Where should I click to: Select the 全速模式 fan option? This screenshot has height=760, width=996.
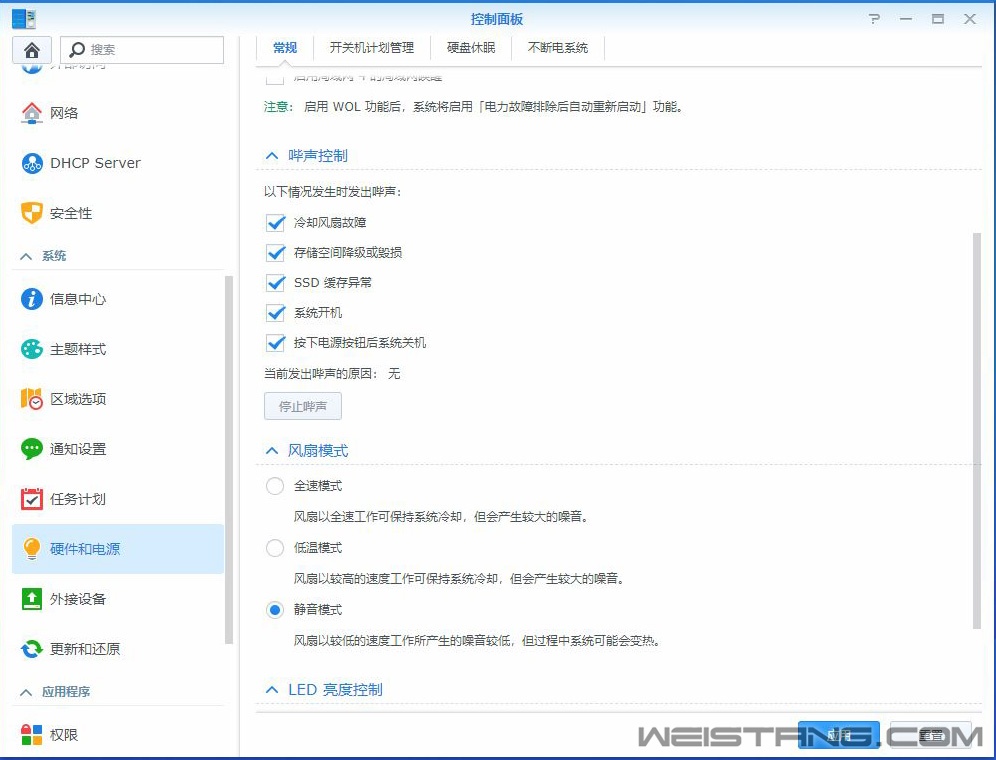275,487
